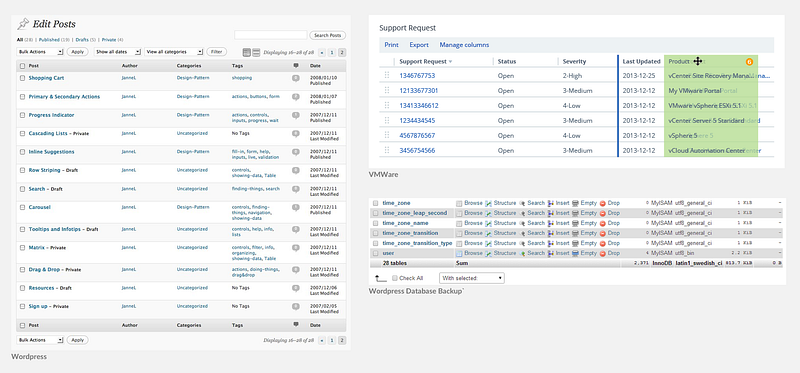Check the time_zone table checkbox

pyautogui.click(x=376, y=203)
